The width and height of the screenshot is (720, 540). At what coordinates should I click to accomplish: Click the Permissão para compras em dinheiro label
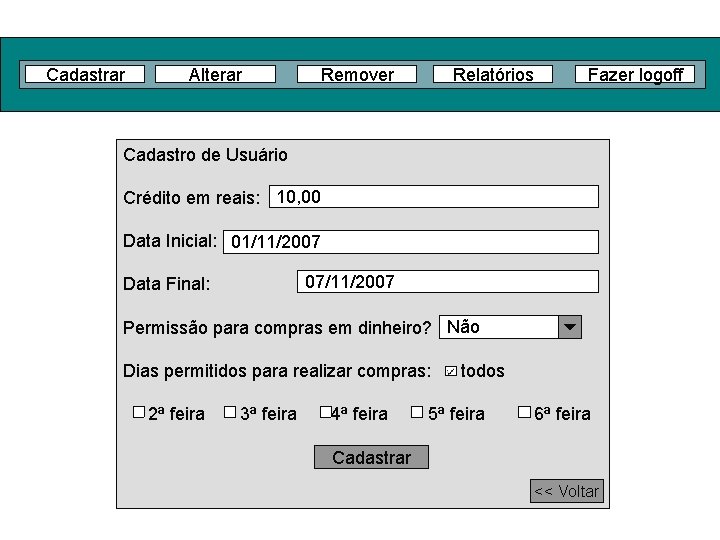(x=277, y=328)
